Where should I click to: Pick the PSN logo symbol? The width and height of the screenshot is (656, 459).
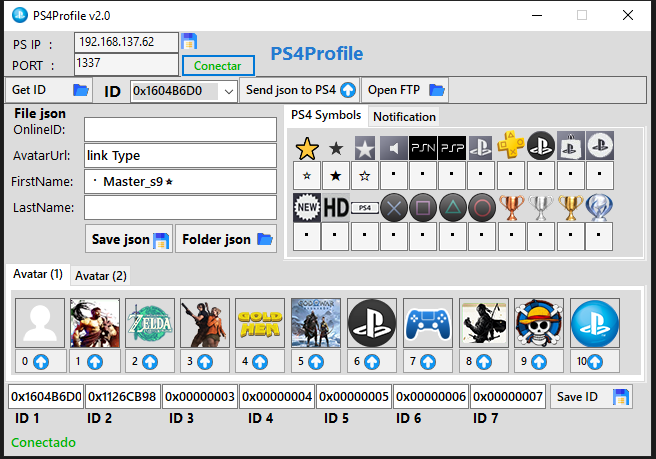click(424, 148)
